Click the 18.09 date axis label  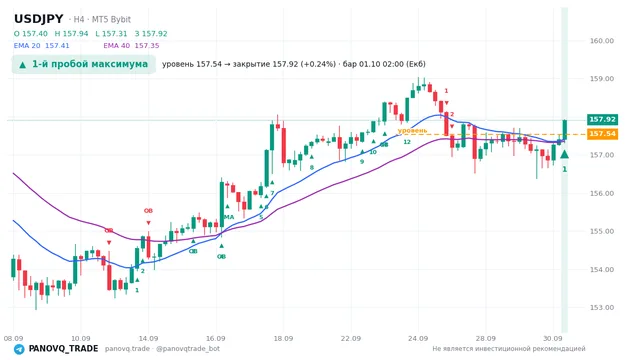(283, 338)
